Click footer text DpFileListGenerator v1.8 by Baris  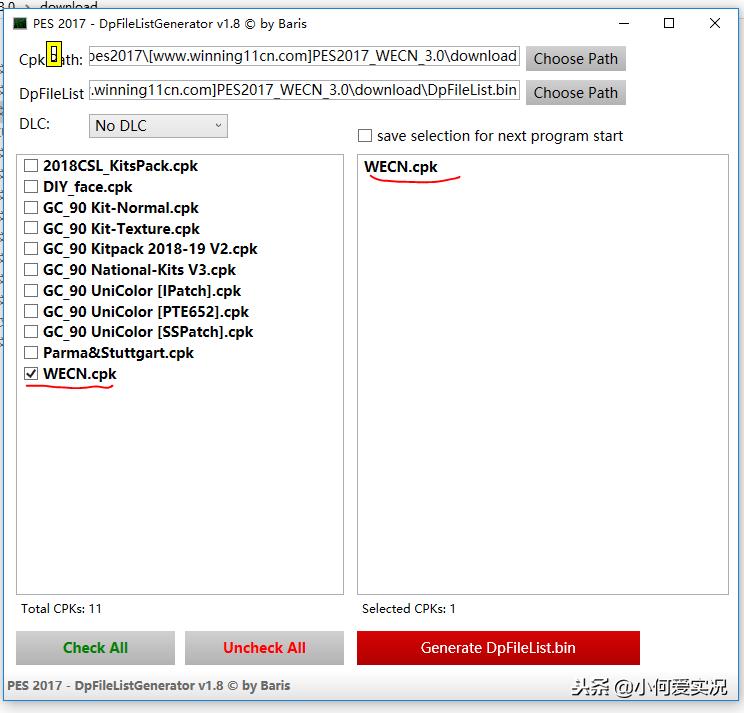[x=149, y=685]
